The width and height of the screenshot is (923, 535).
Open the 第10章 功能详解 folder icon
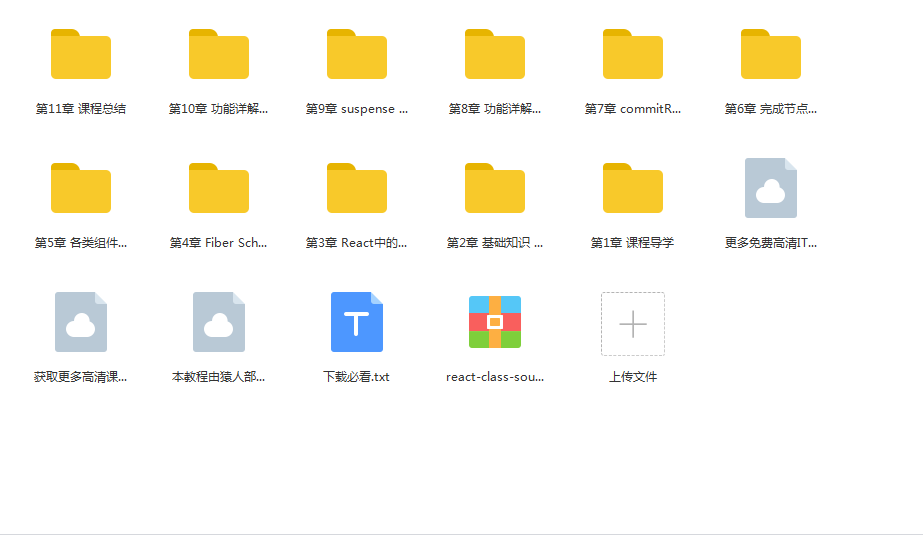[219, 55]
